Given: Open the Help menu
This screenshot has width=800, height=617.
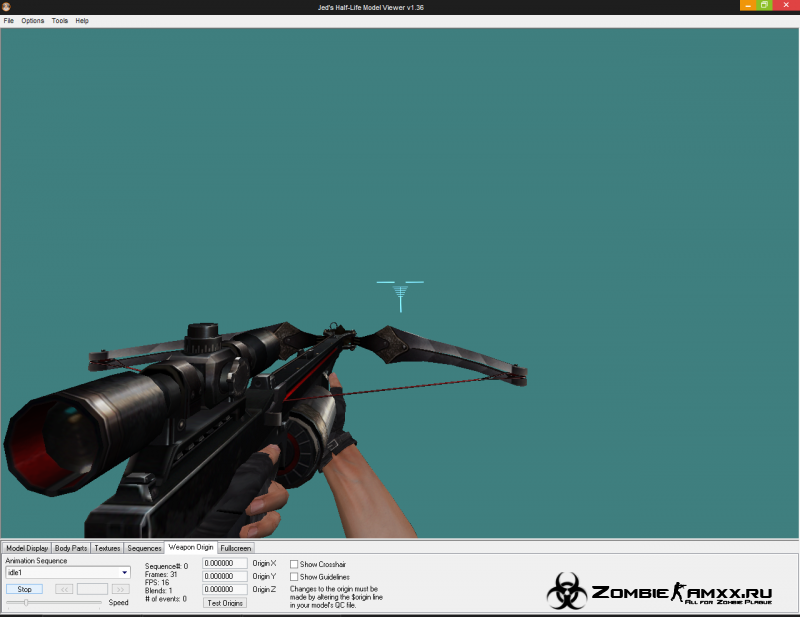Looking at the screenshot, I should [82, 21].
